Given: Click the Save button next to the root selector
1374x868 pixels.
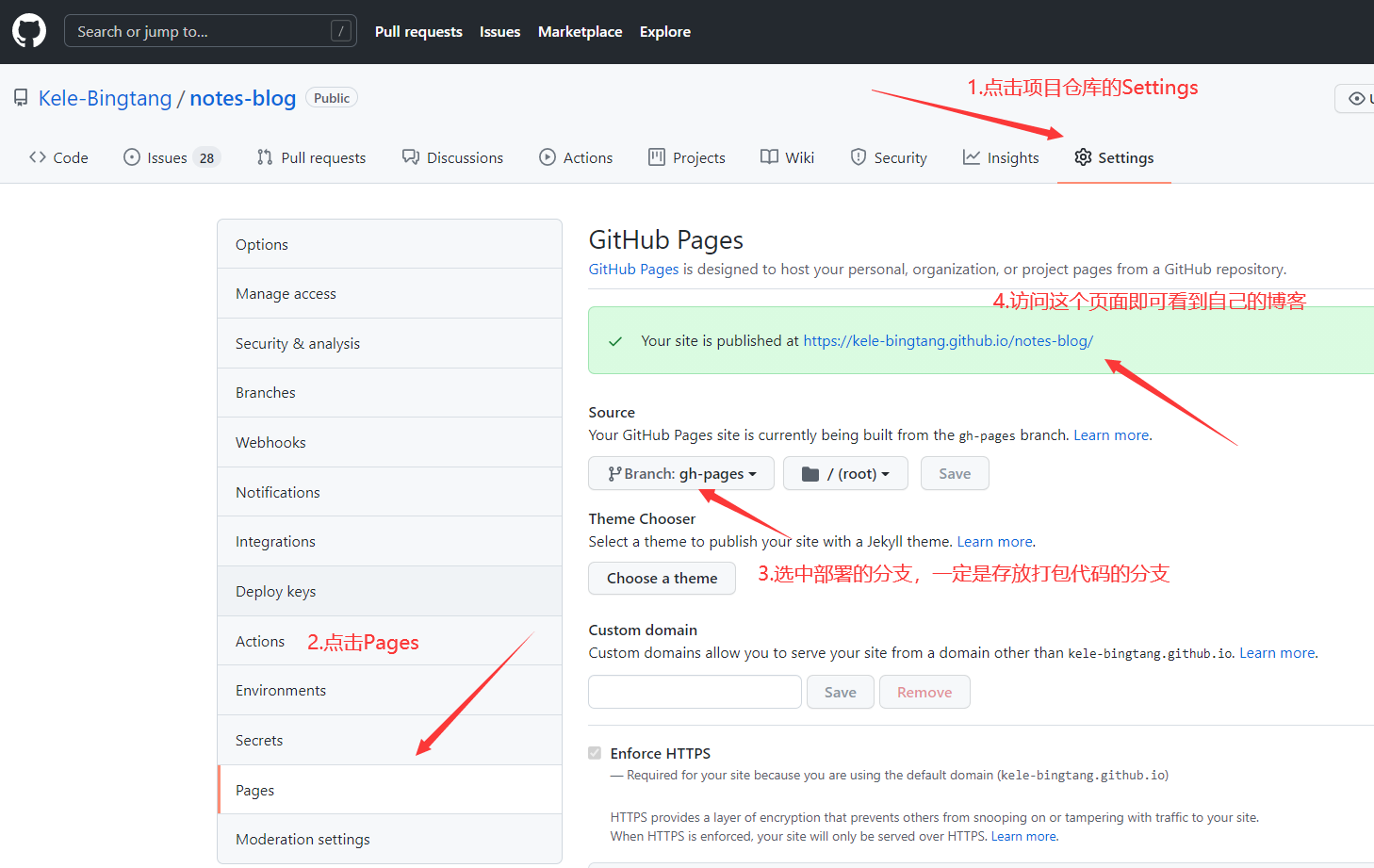Looking at the screenshot, I should [955, 473].
